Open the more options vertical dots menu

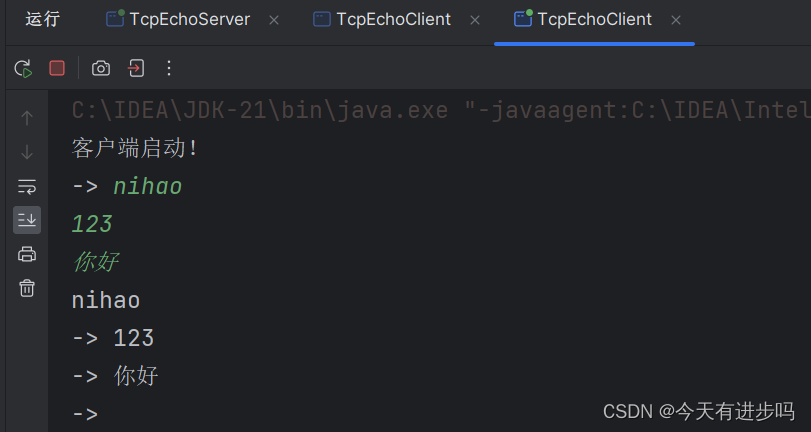point(168,68)
